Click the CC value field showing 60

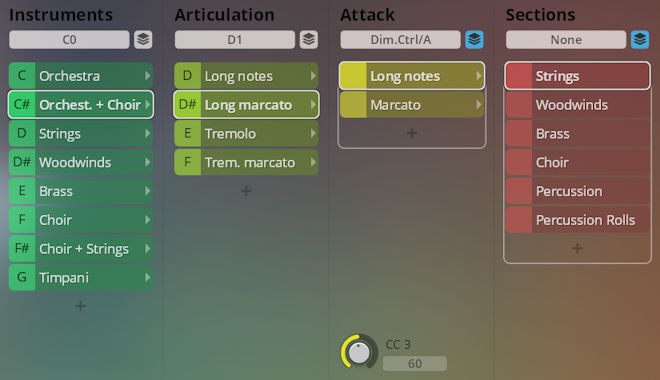[x=415, y=363]
